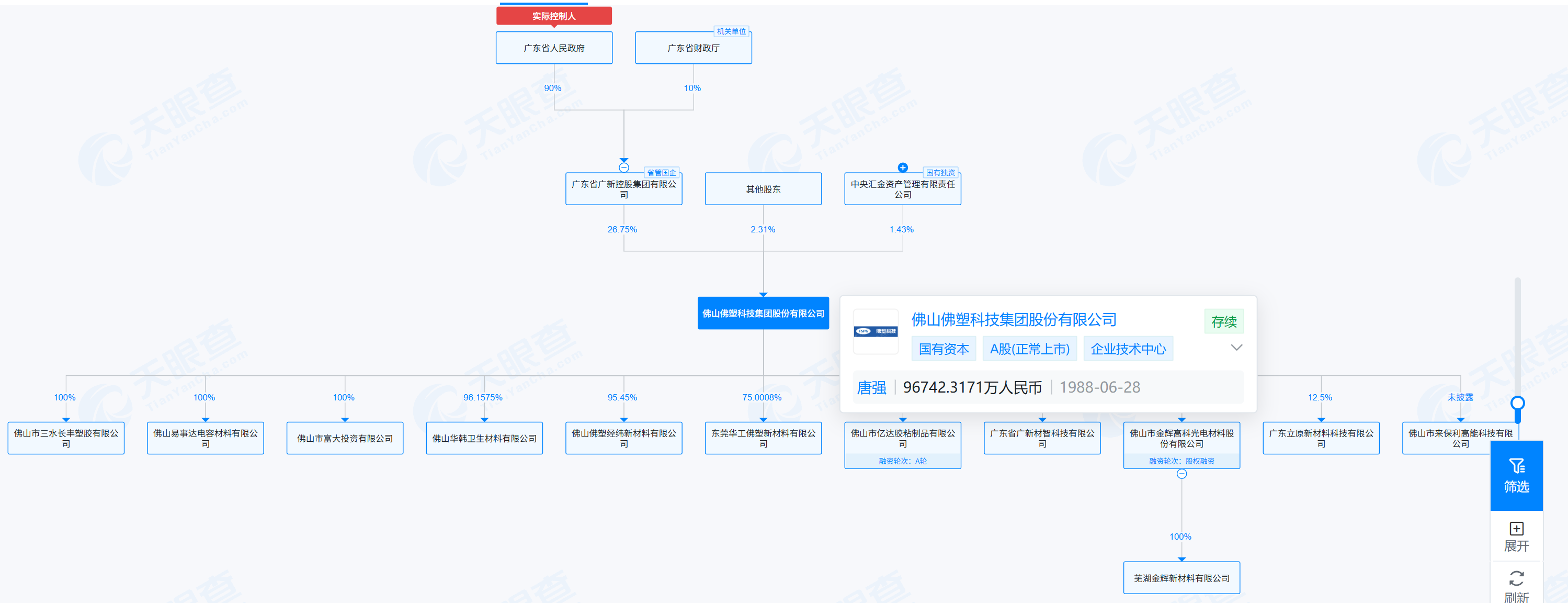
Task: Click the 10% shareholding label
Action: tap(692, 88)
